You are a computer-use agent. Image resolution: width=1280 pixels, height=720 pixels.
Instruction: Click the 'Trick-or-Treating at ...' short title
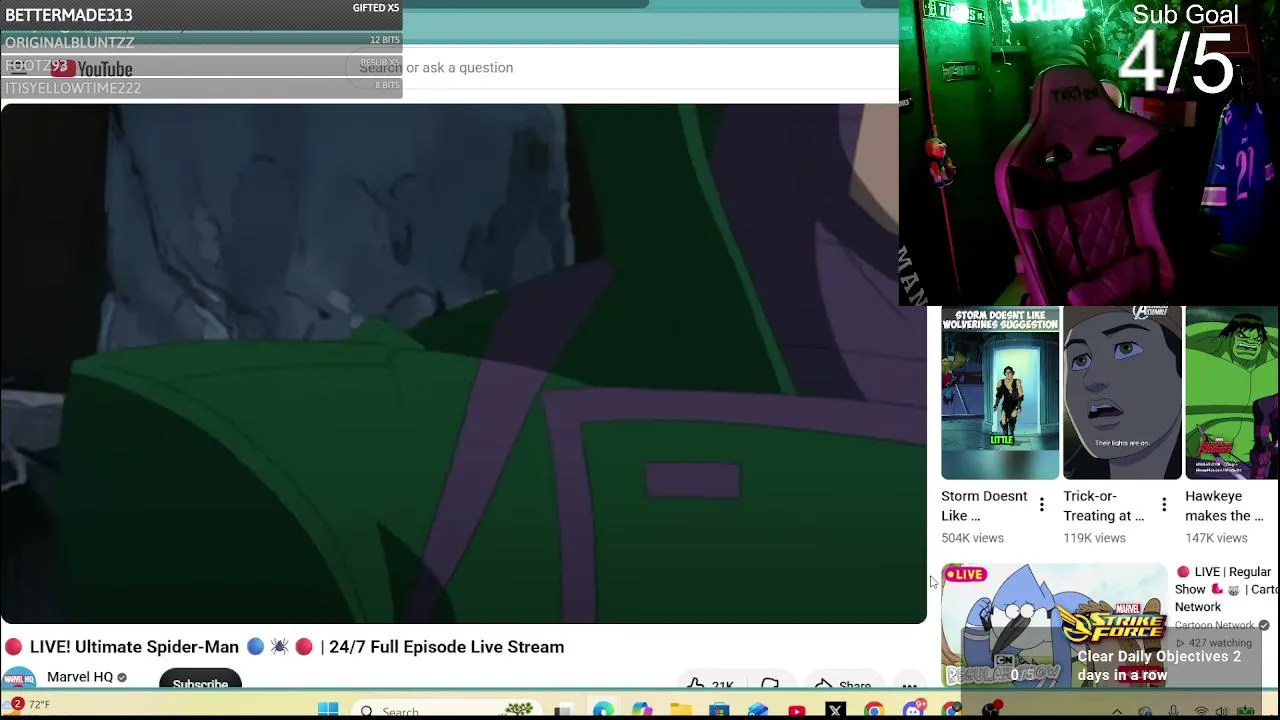pyautogui.click(x=1104, y=506)
